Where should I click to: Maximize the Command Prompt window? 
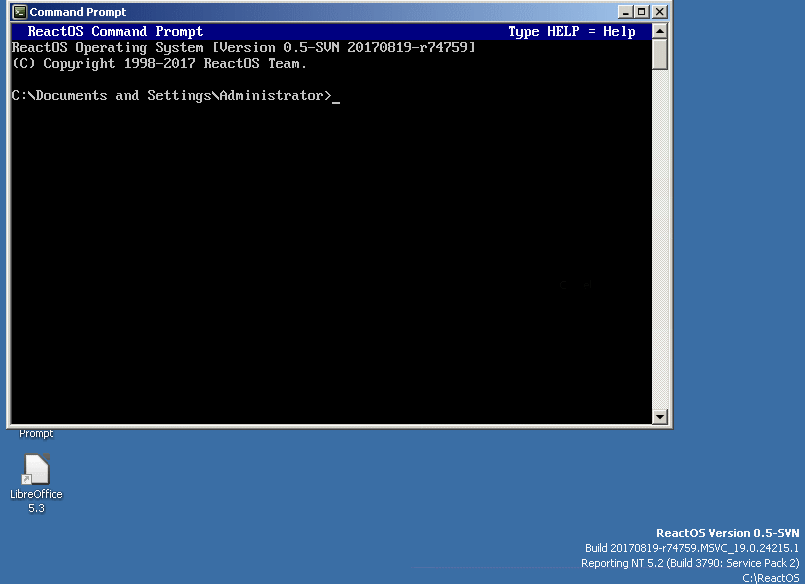point(642,12)
